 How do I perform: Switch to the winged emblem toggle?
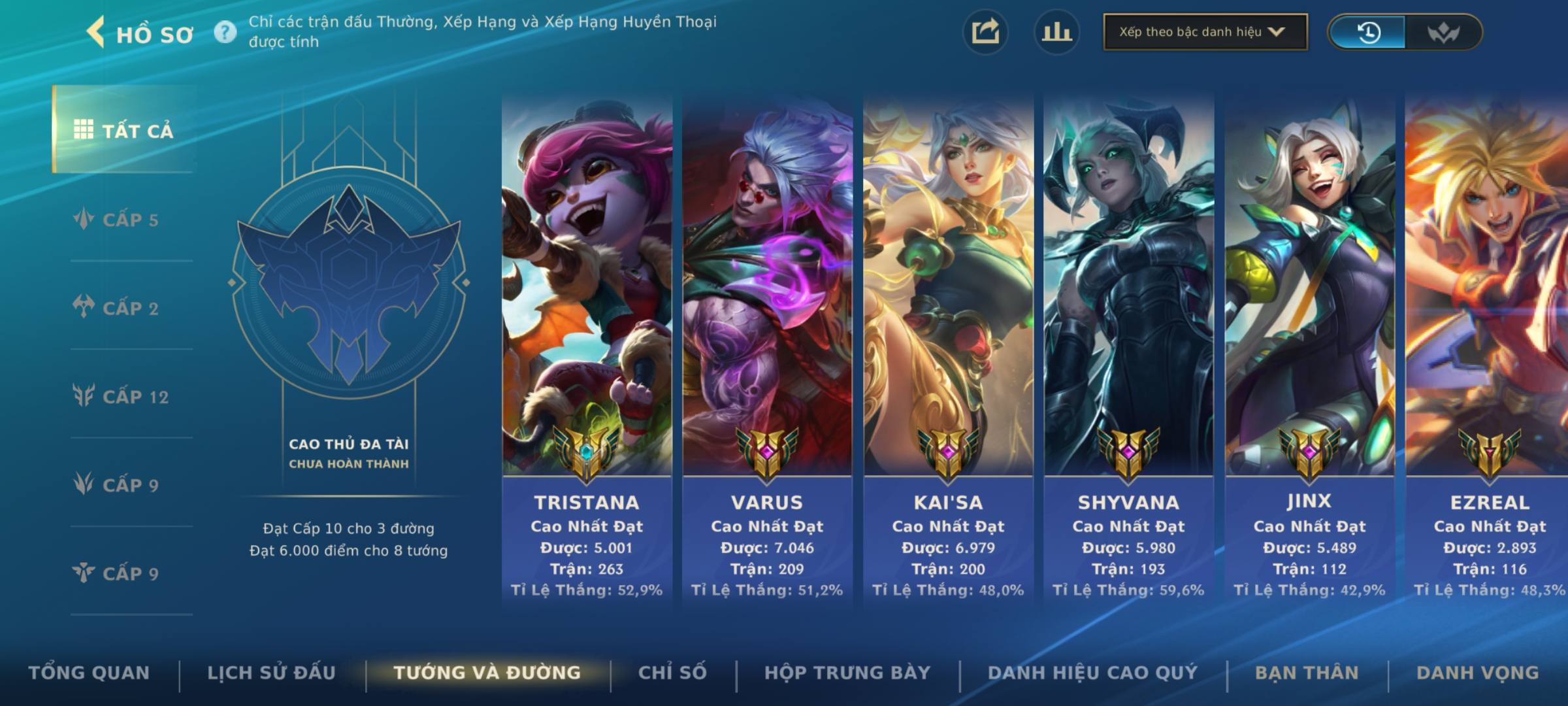(x=1443, y=32)
